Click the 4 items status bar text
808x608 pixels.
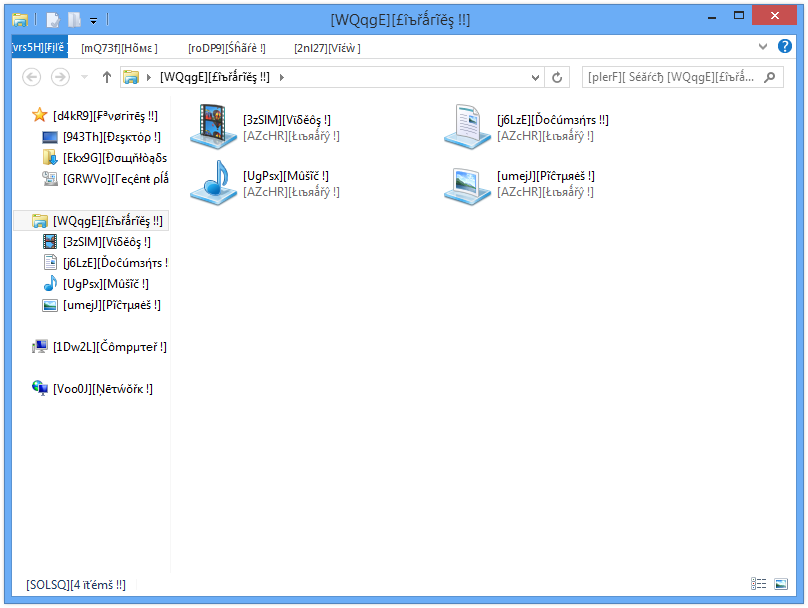click(x=76, y=585)
